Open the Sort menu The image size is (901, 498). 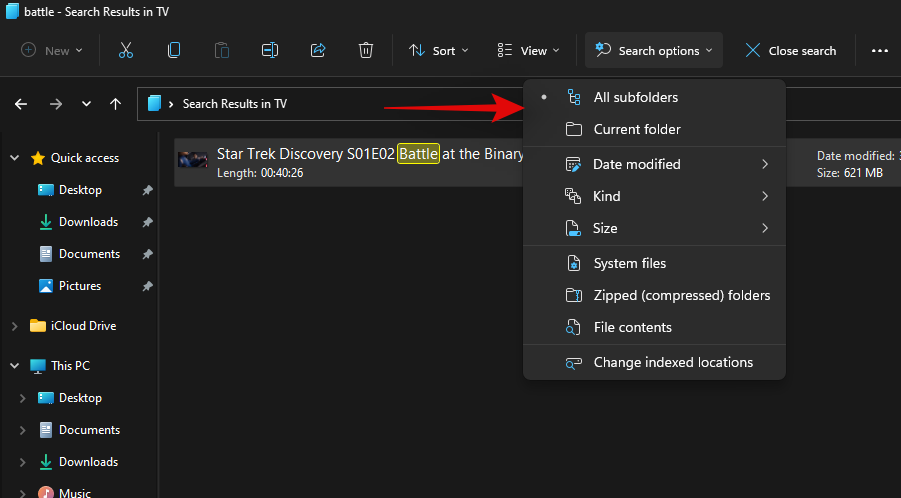point(432,50)
